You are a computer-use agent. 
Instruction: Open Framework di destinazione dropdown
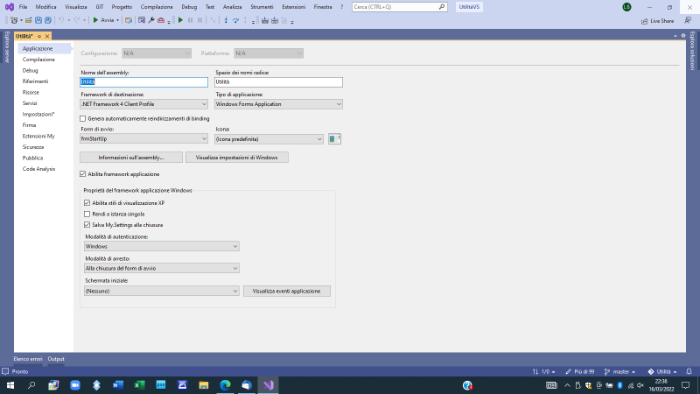144,104
